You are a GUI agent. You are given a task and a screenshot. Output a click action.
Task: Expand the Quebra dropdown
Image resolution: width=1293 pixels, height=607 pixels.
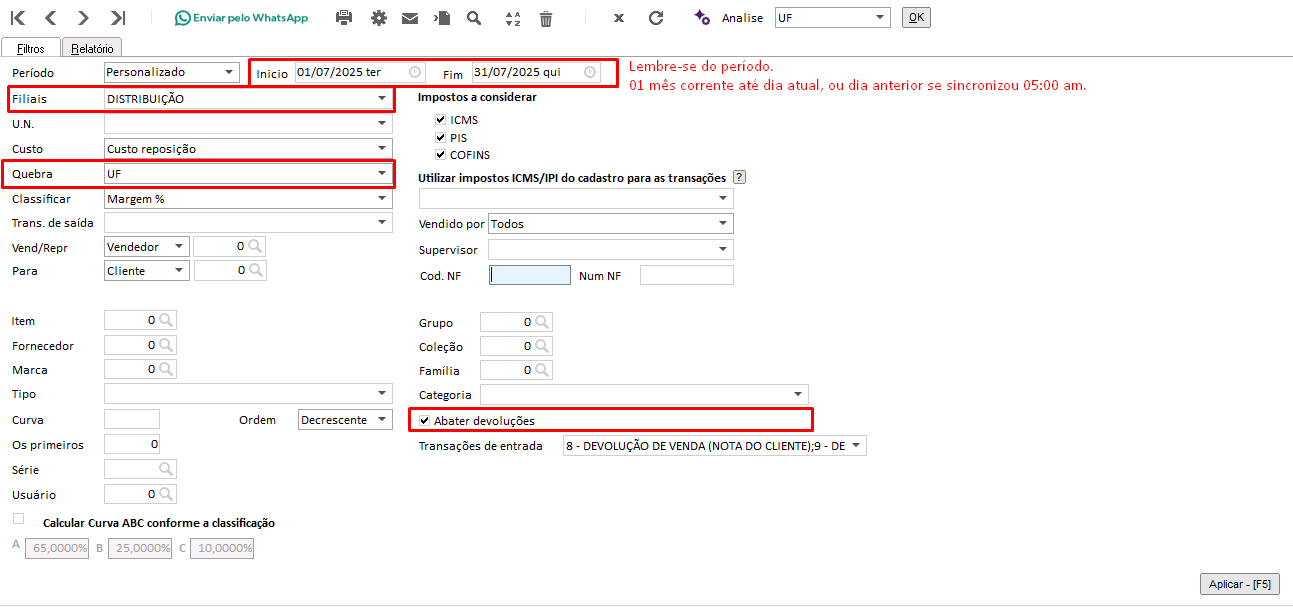(381, 173)
